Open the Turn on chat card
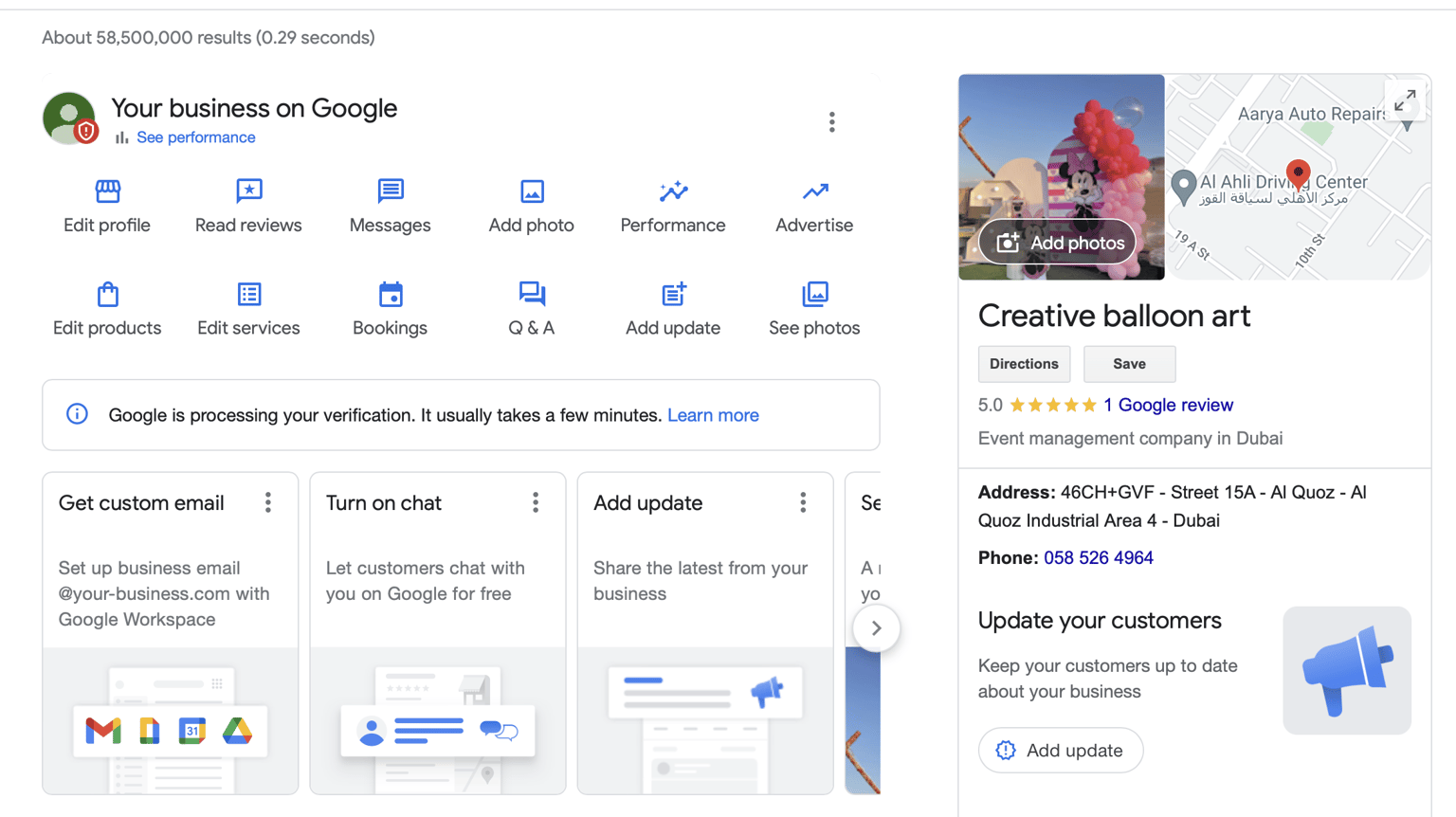The width and height of the screenshot is (1456, 817). click(438, 633)
